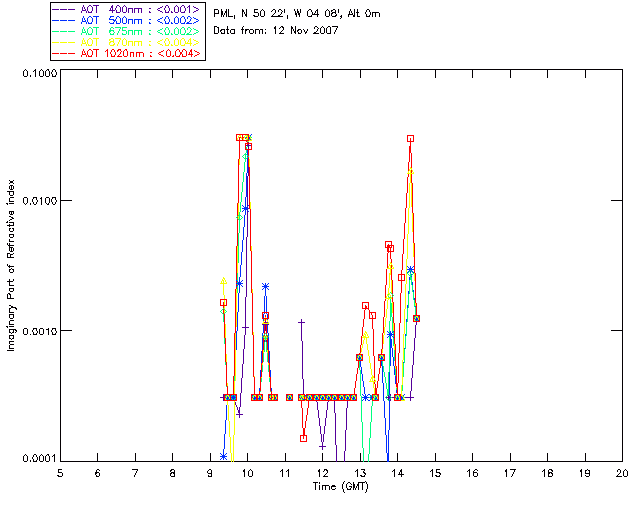Select the AOT 500nm blue legend entry
The width and height of the screenshot is (640, 512).
click(x=128, y=19)
